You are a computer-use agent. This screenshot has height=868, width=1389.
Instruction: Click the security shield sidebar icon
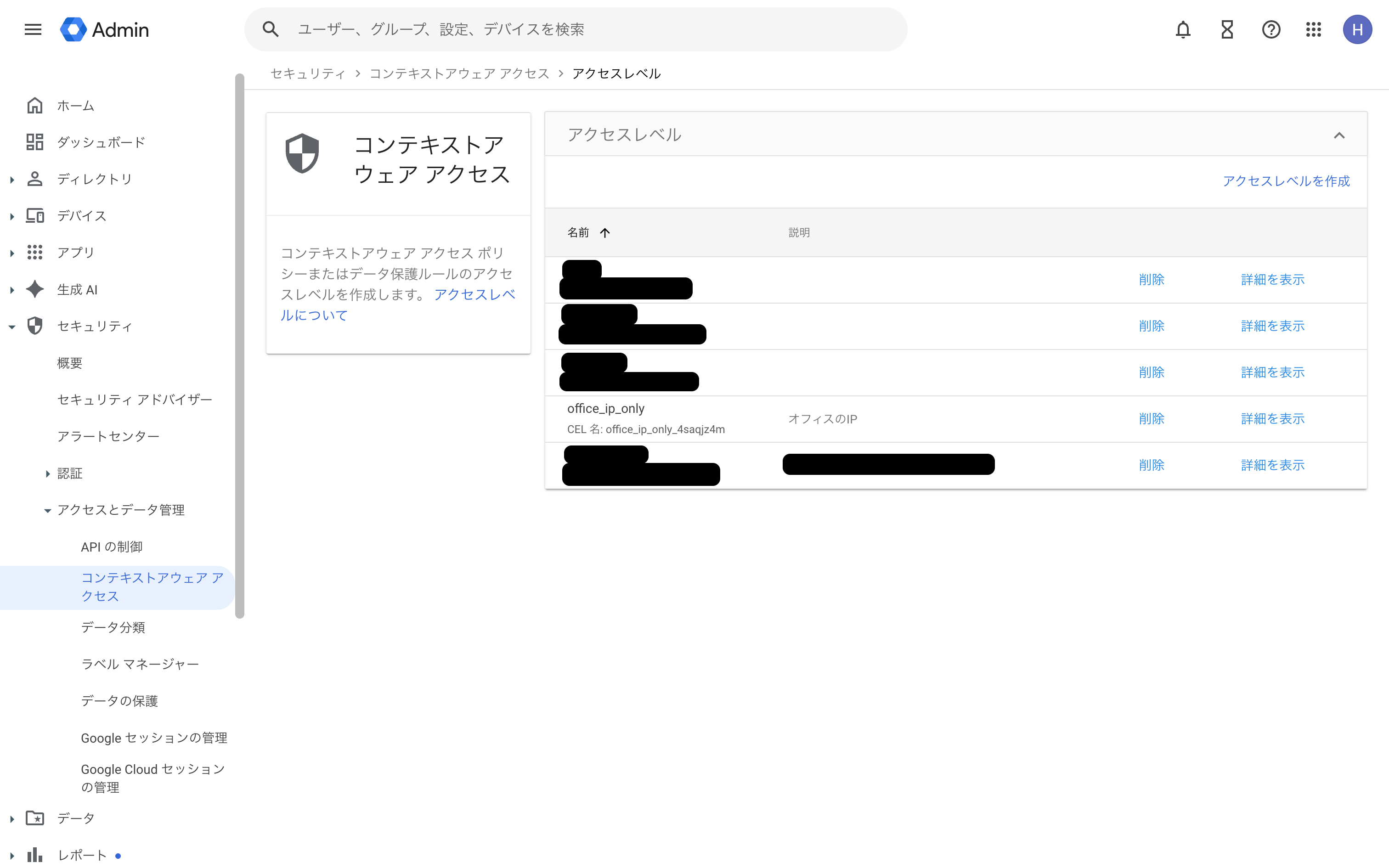coord(34,326)
